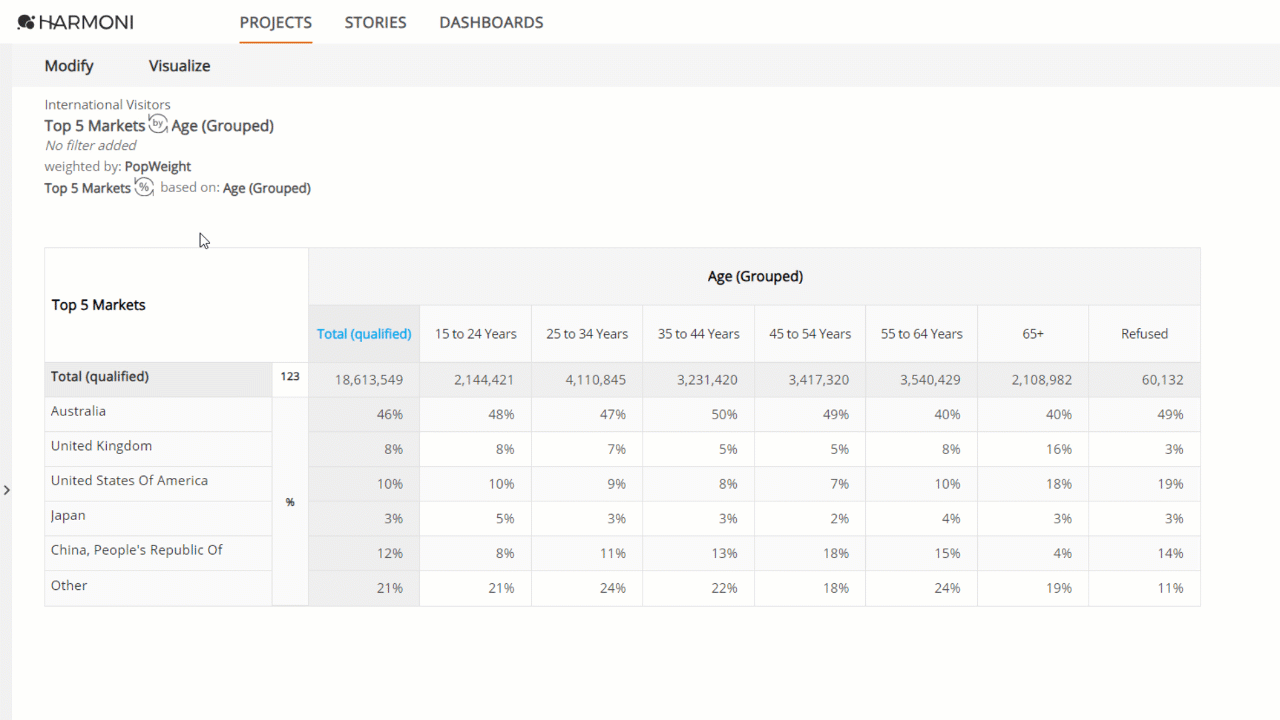Select the '45 to 54 Years' column header
The image size is (1280, 720).
(x=810, y=334)
